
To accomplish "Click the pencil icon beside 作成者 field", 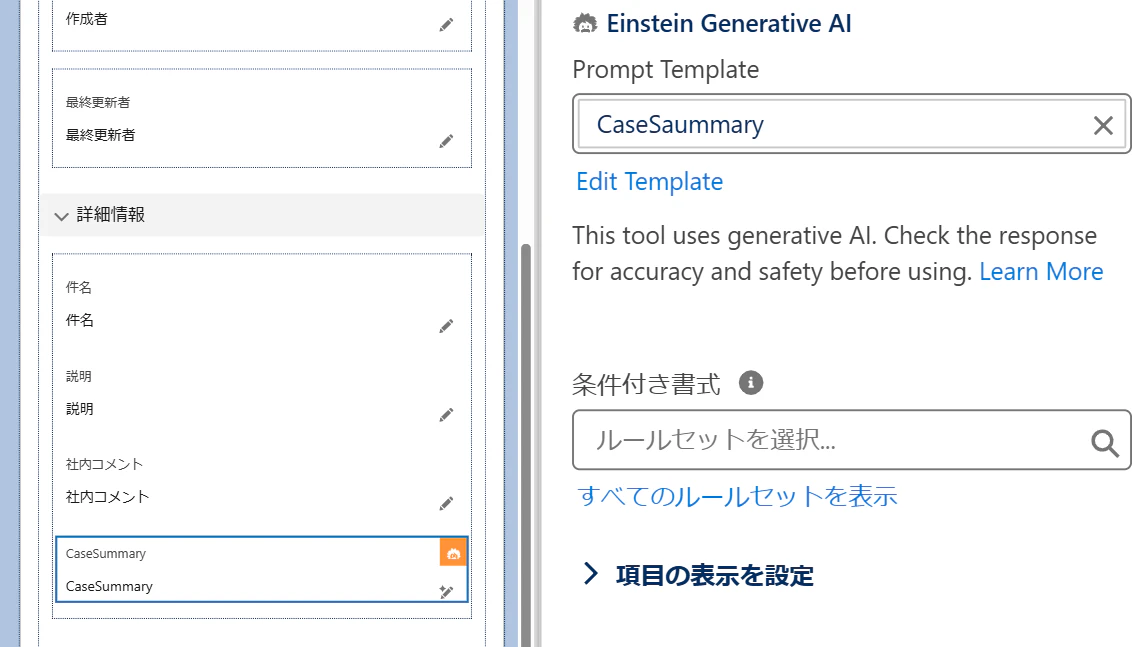I will point(446,25).
